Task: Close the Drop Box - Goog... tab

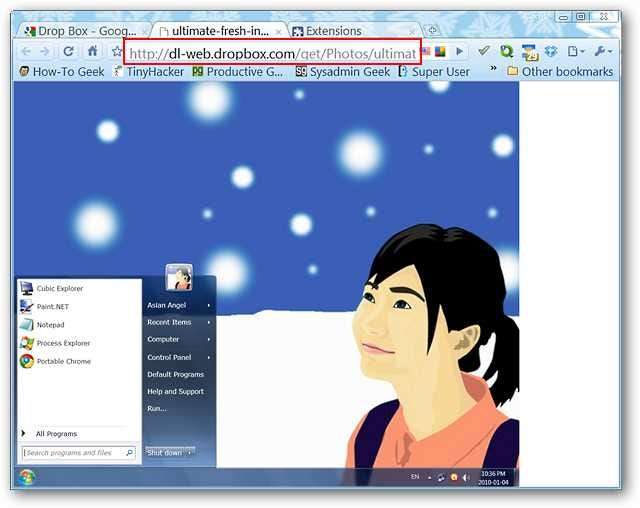Action: point(144,31)
